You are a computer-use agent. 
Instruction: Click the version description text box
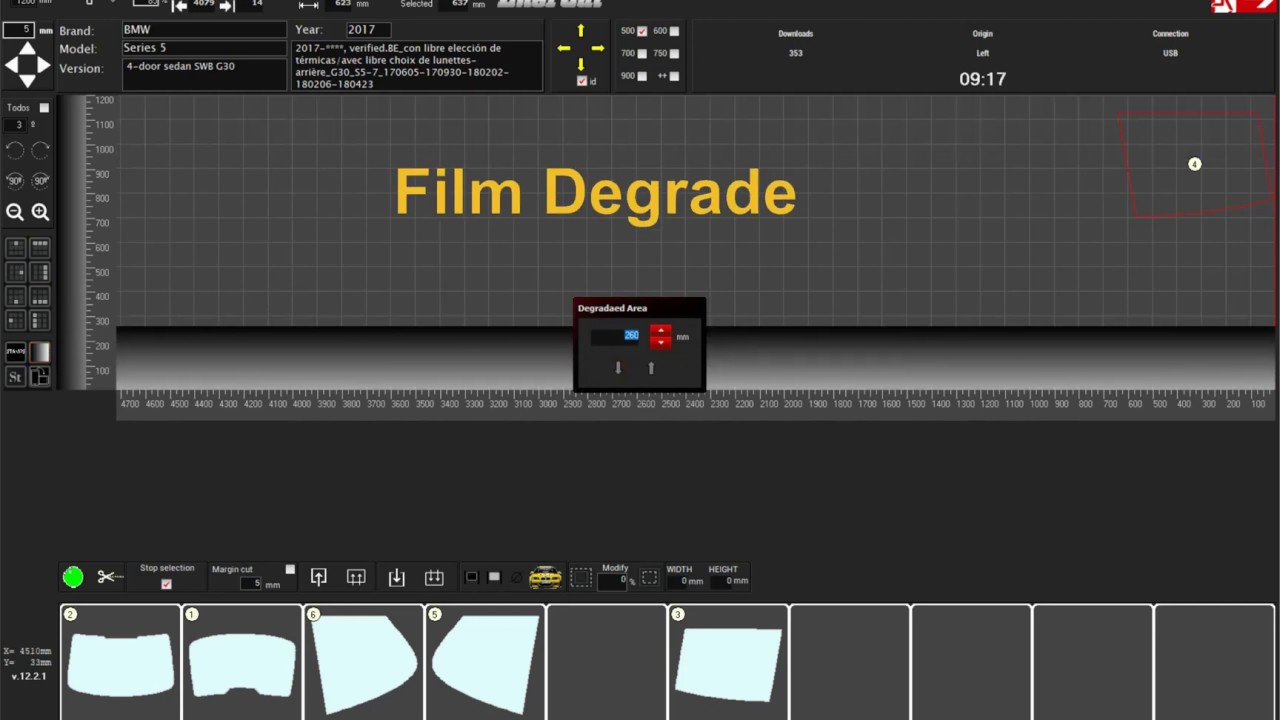(417, 66)
